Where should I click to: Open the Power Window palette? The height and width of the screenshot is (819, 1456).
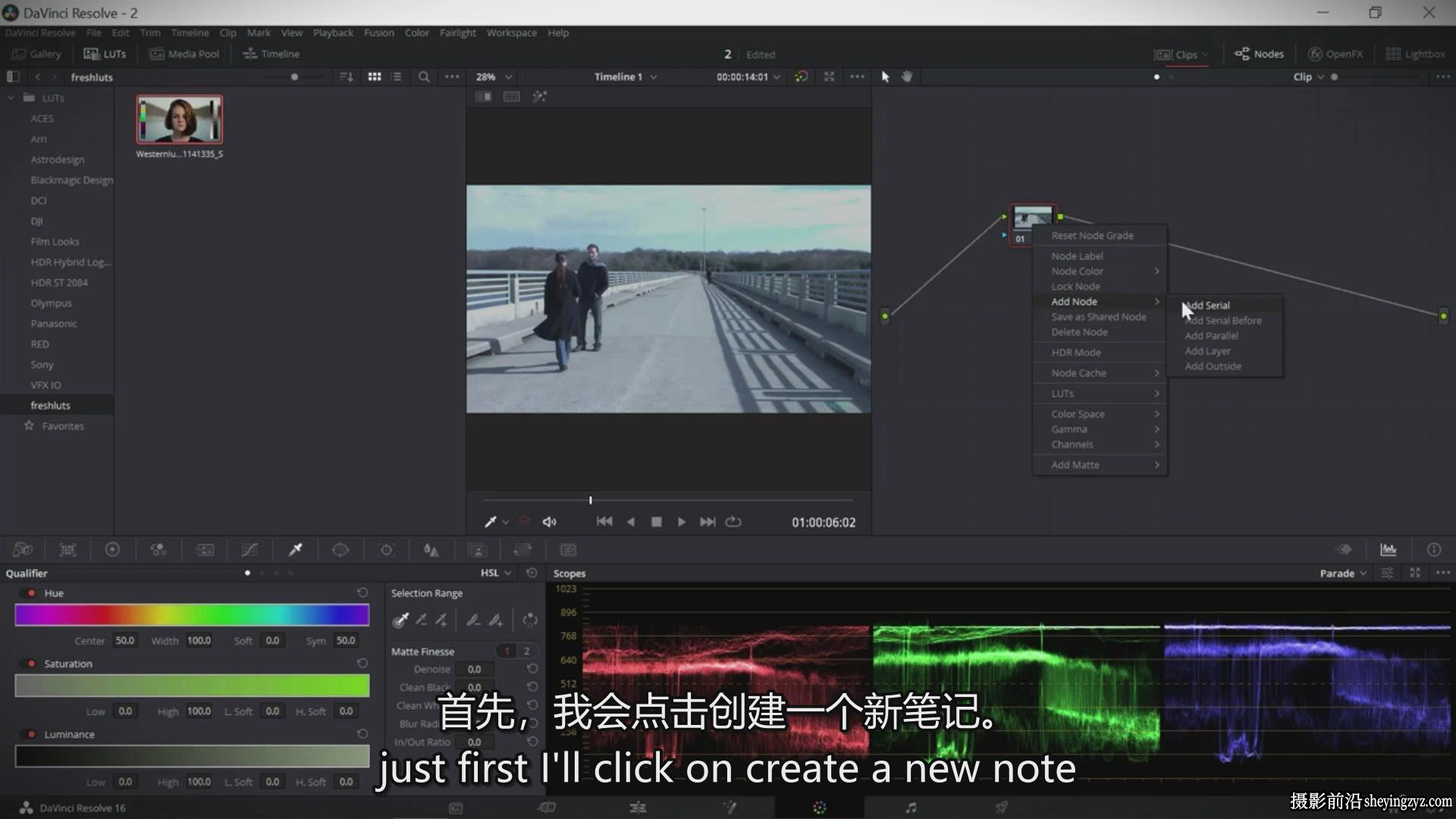coord(340,550)
